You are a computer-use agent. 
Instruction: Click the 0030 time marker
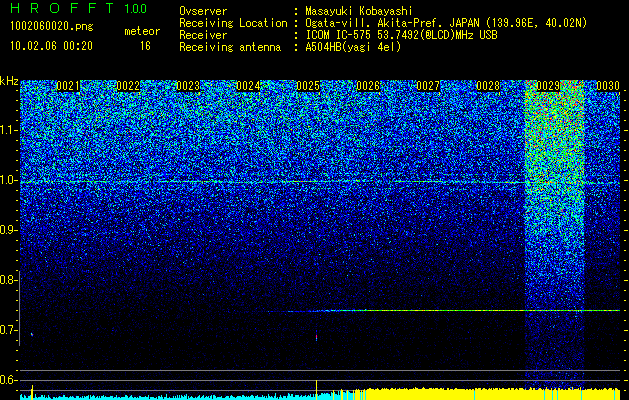(x=608, y=86)
